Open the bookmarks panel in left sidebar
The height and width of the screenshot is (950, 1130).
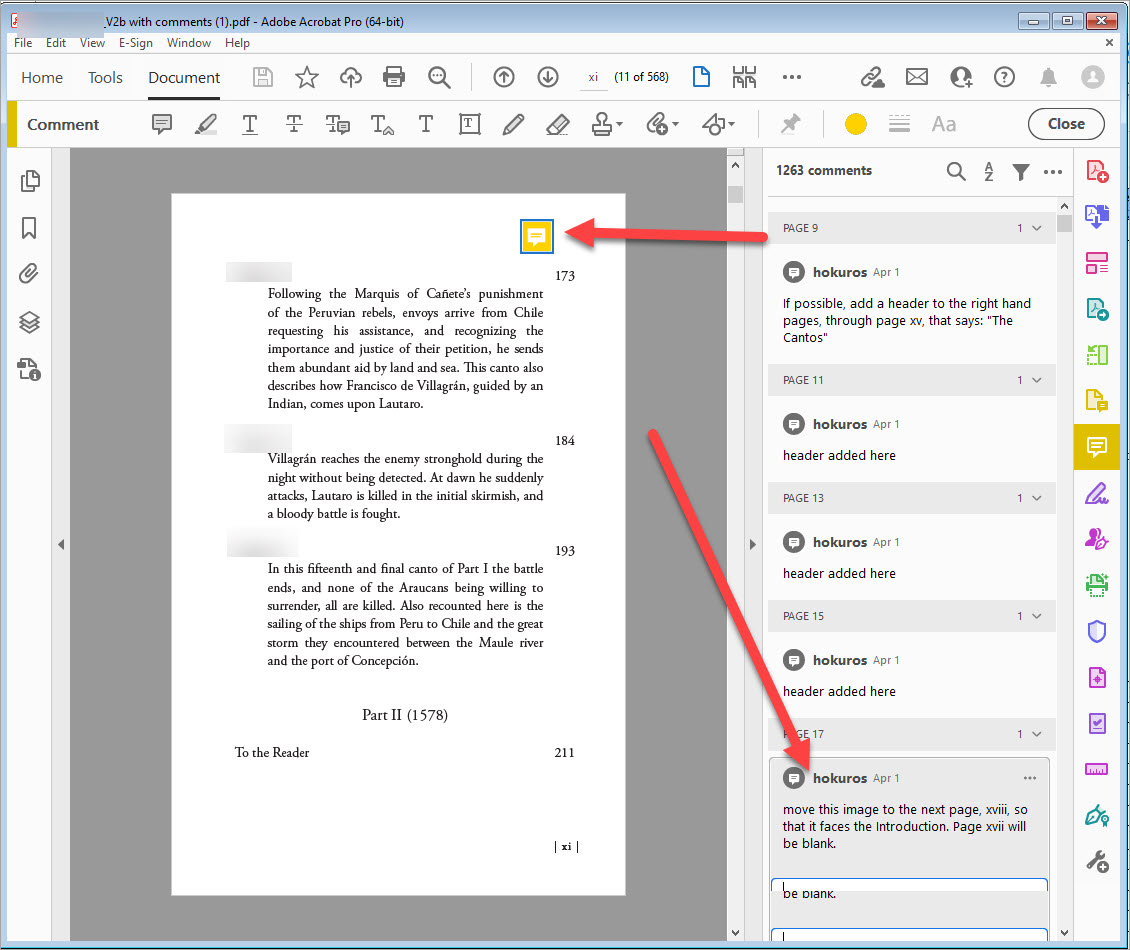click(x=30, y=228)
